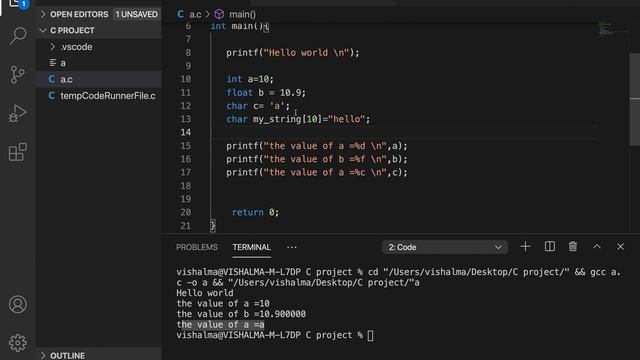Click the terminal prompt cursor
Viewport: 640px width, 360px height.
(x=370, y=336)
